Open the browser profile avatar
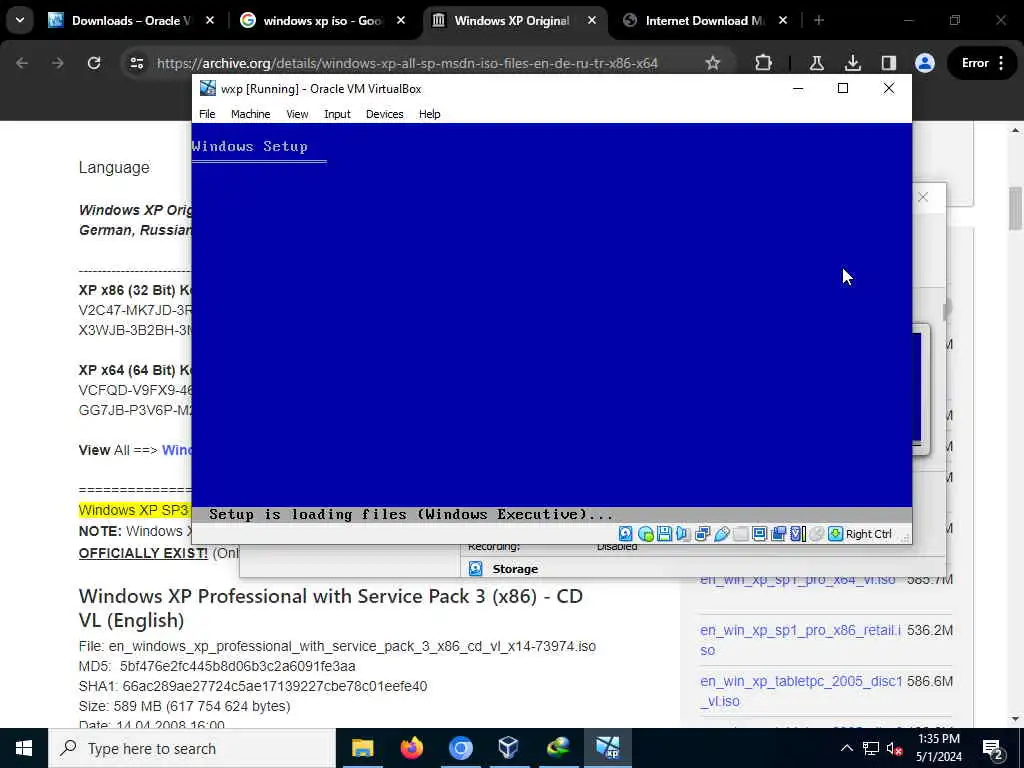Viewport: 1024px width, 768px height. pos(925,63)
